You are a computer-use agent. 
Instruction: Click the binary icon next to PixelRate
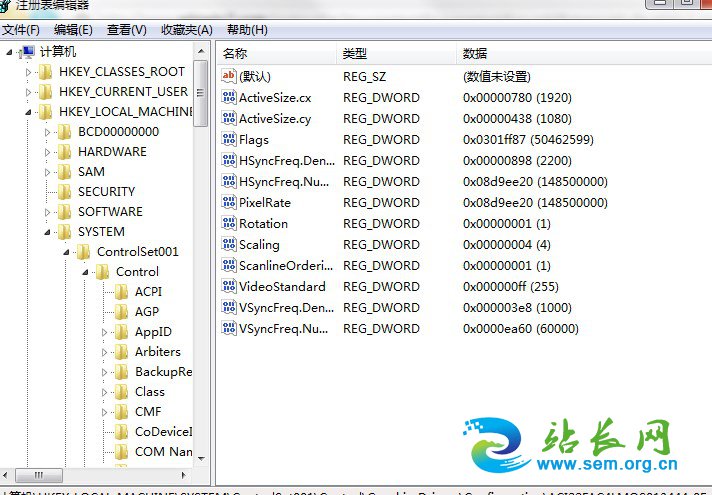tap(229, 203)
